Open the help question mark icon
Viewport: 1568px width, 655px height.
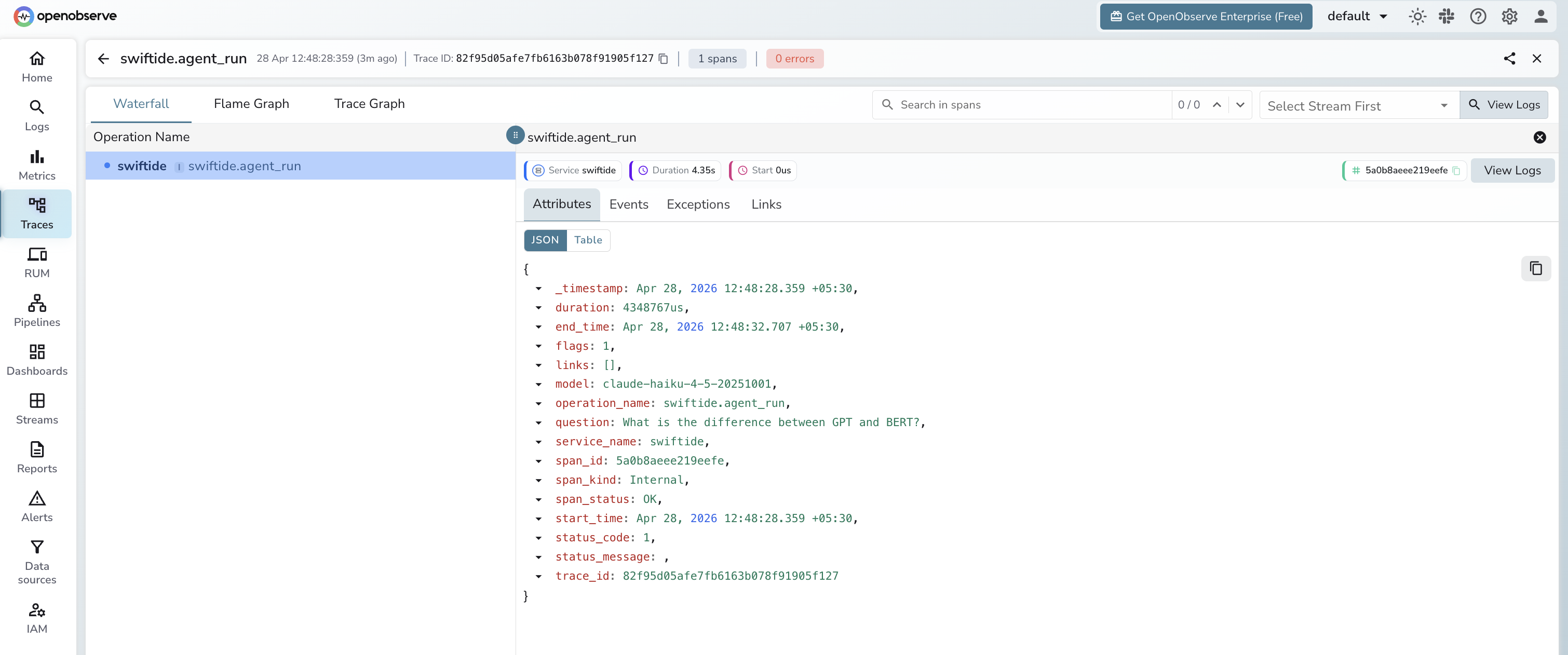click(1478, 17)
